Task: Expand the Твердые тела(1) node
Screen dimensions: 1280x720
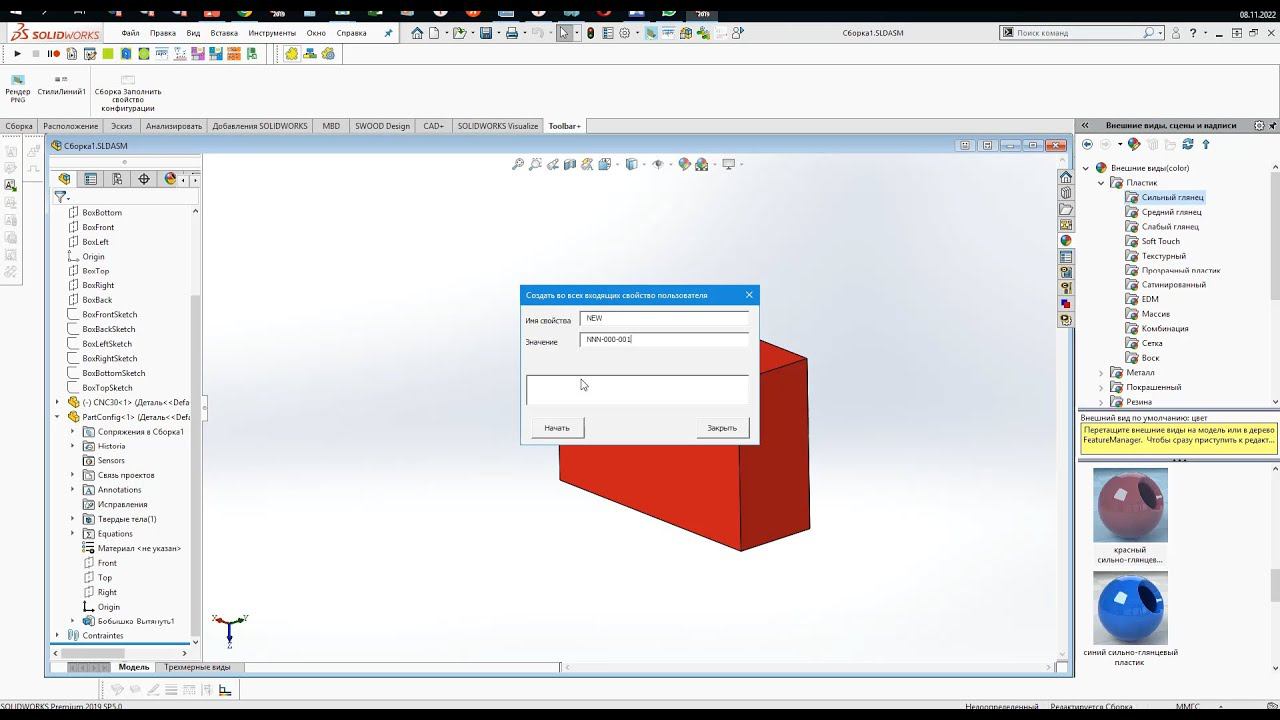Action: 72,519
